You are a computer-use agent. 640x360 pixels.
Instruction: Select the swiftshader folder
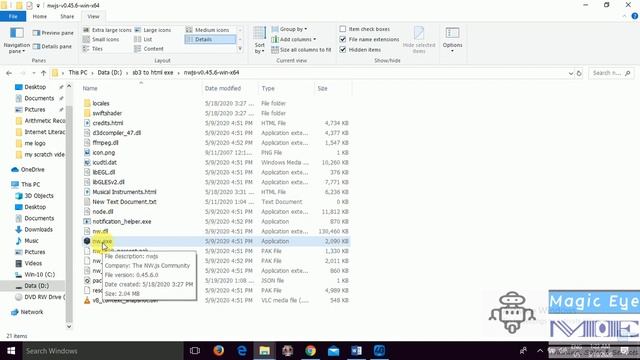click(107, 113)
